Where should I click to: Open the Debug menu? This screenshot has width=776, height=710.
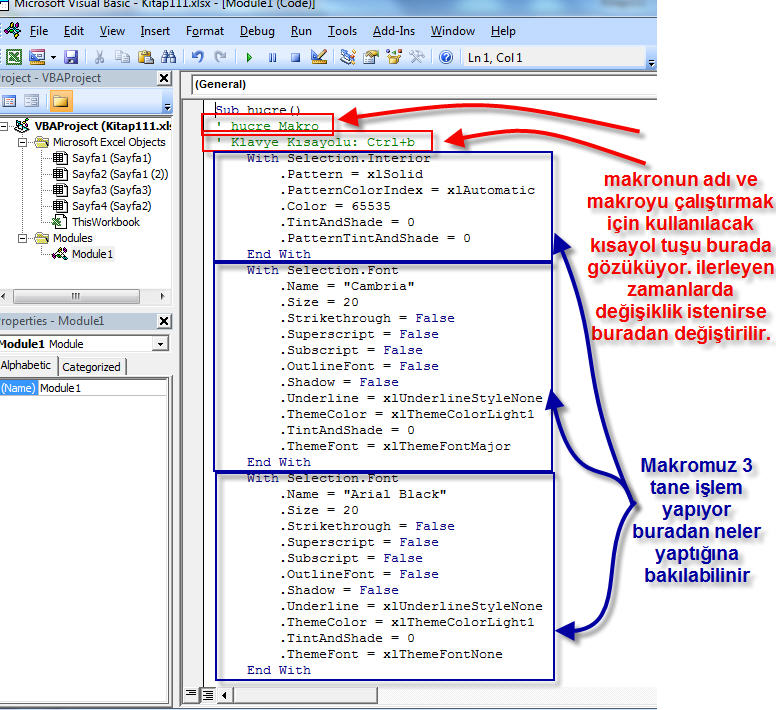257,31
